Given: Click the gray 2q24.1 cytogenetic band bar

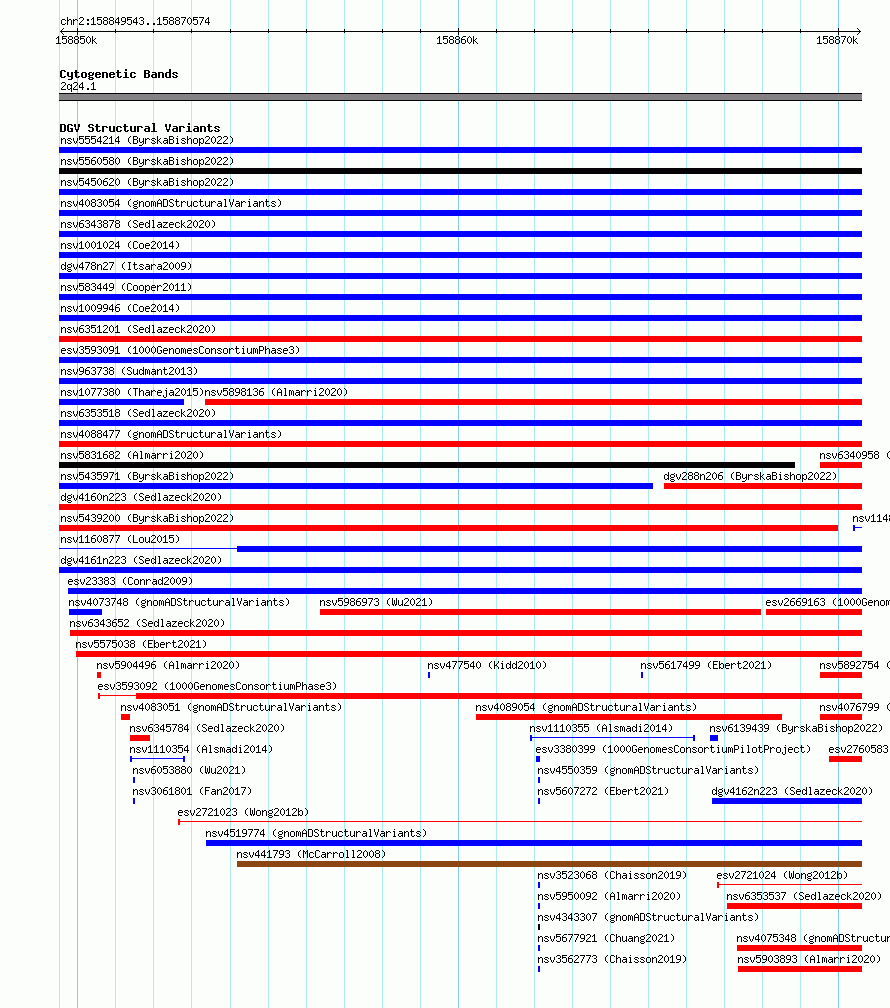Looking at the screenshot, I should [460, 97].
